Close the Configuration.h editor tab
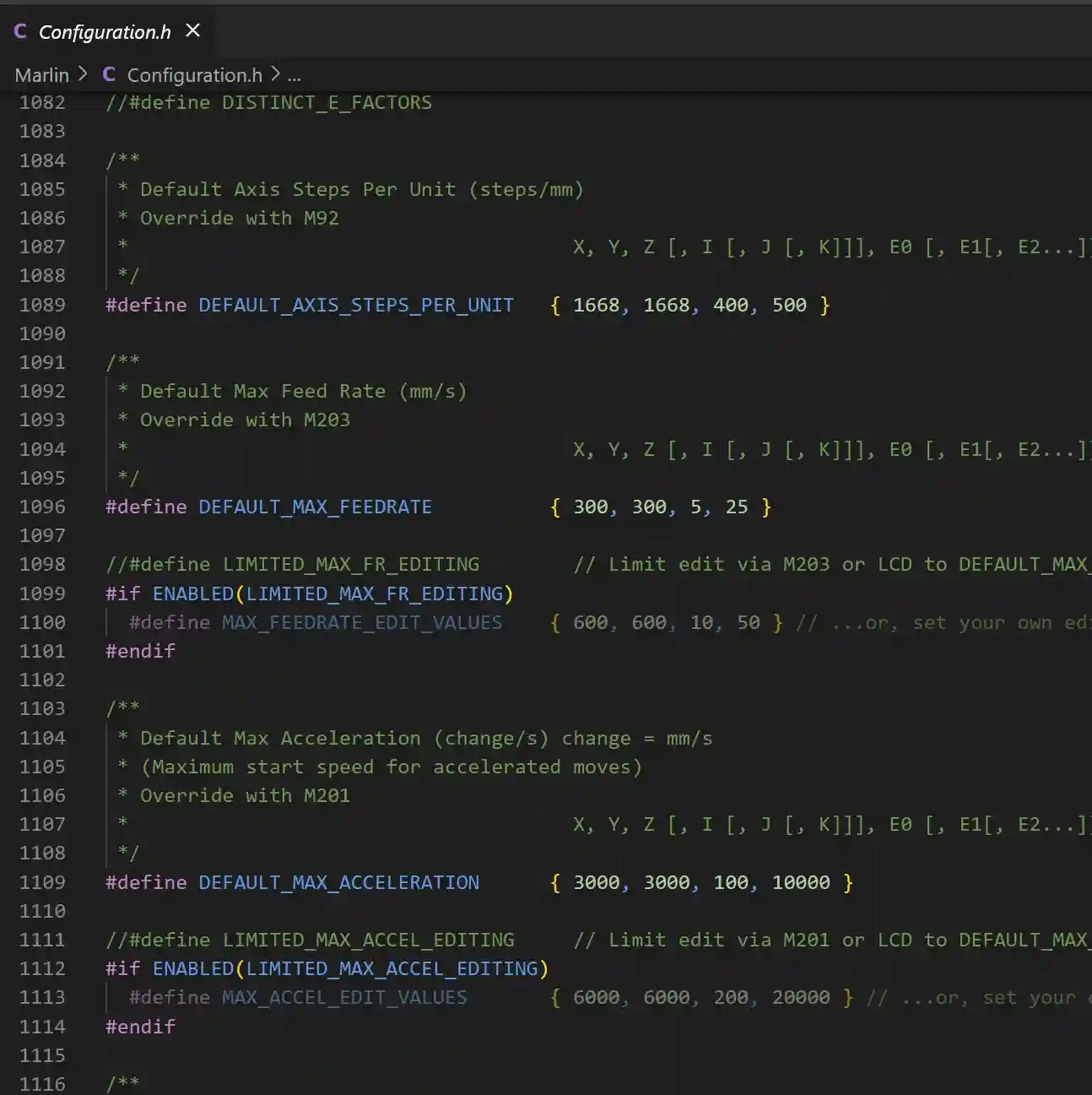This screenshot has width=1092, height=1095. coord(192,31)
